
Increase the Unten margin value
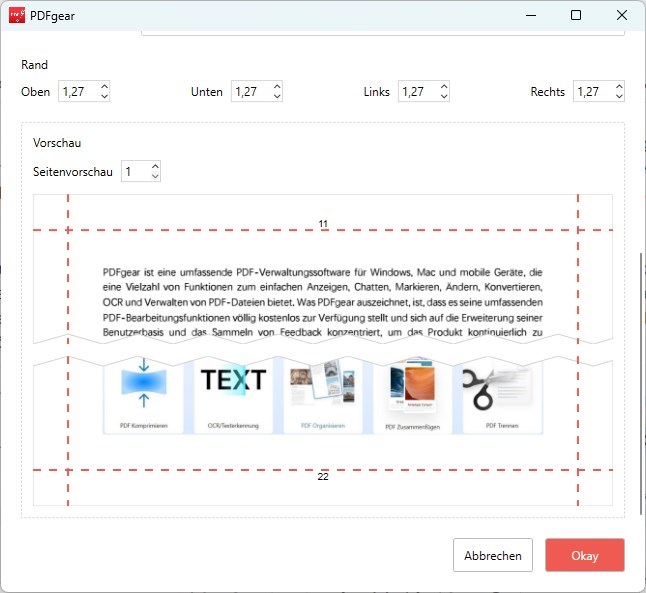tap(277, 87)
